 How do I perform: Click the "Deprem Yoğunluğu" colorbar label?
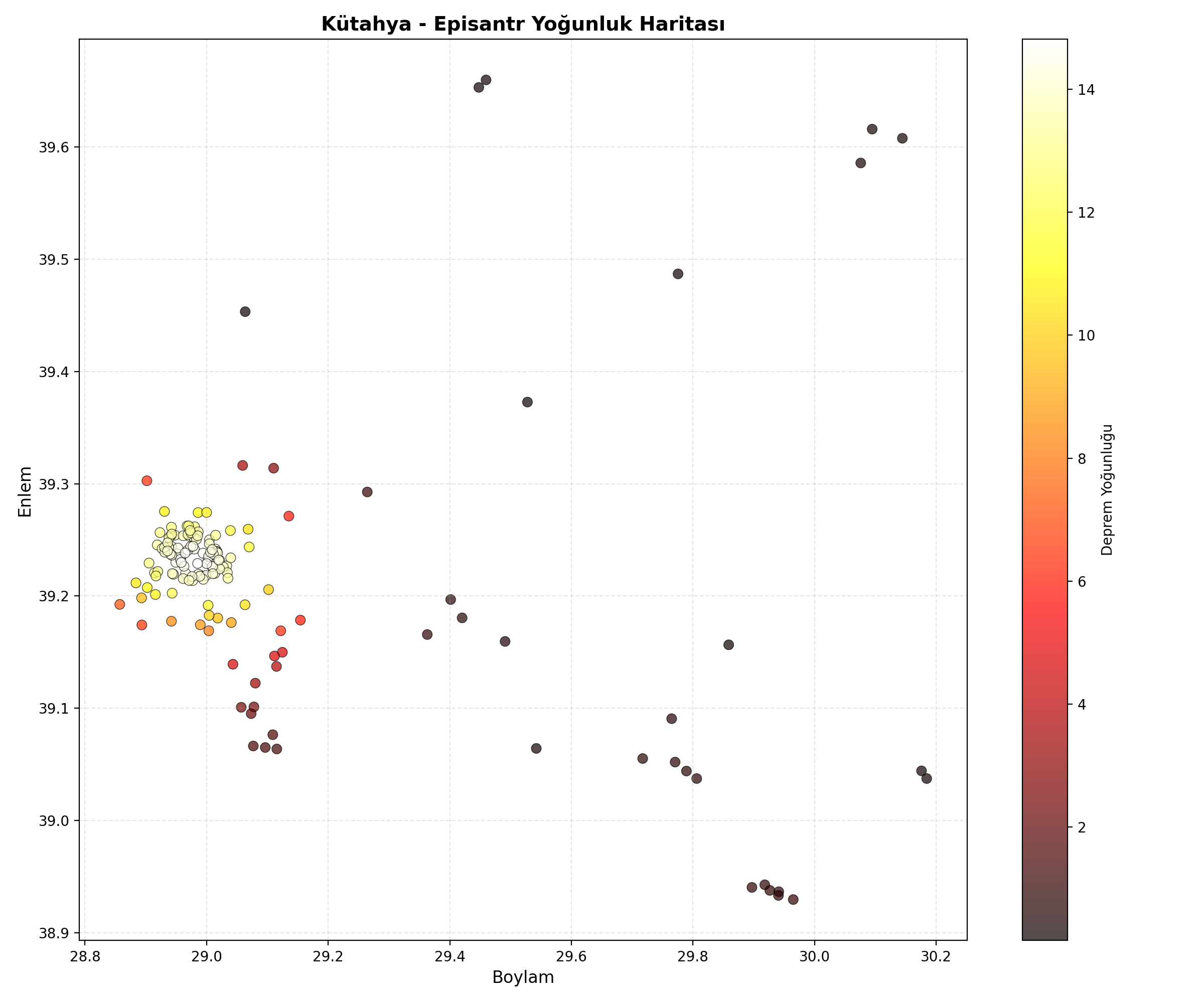point(1107,490)
